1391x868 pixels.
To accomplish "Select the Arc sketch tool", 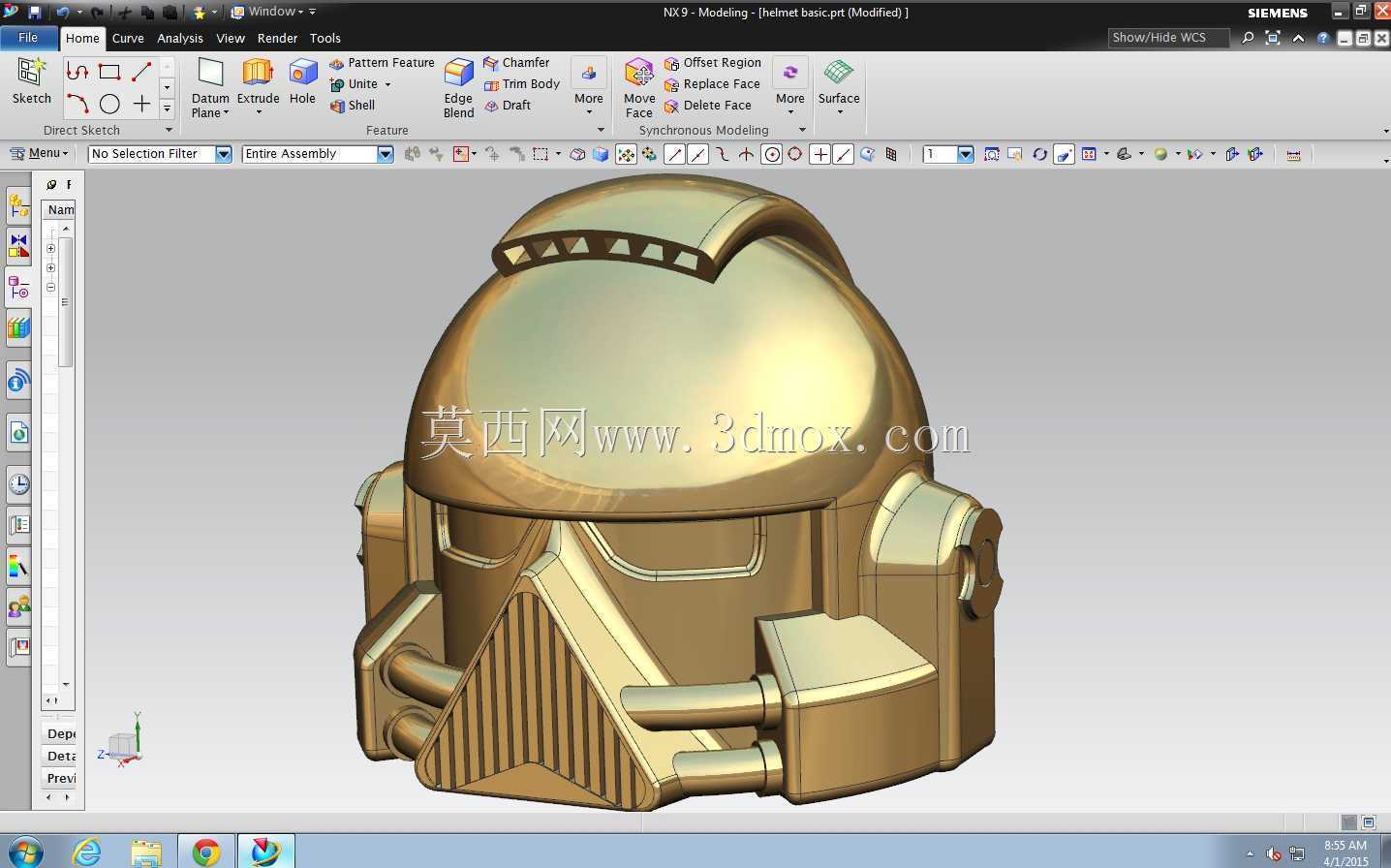I will tap(77, 103).
